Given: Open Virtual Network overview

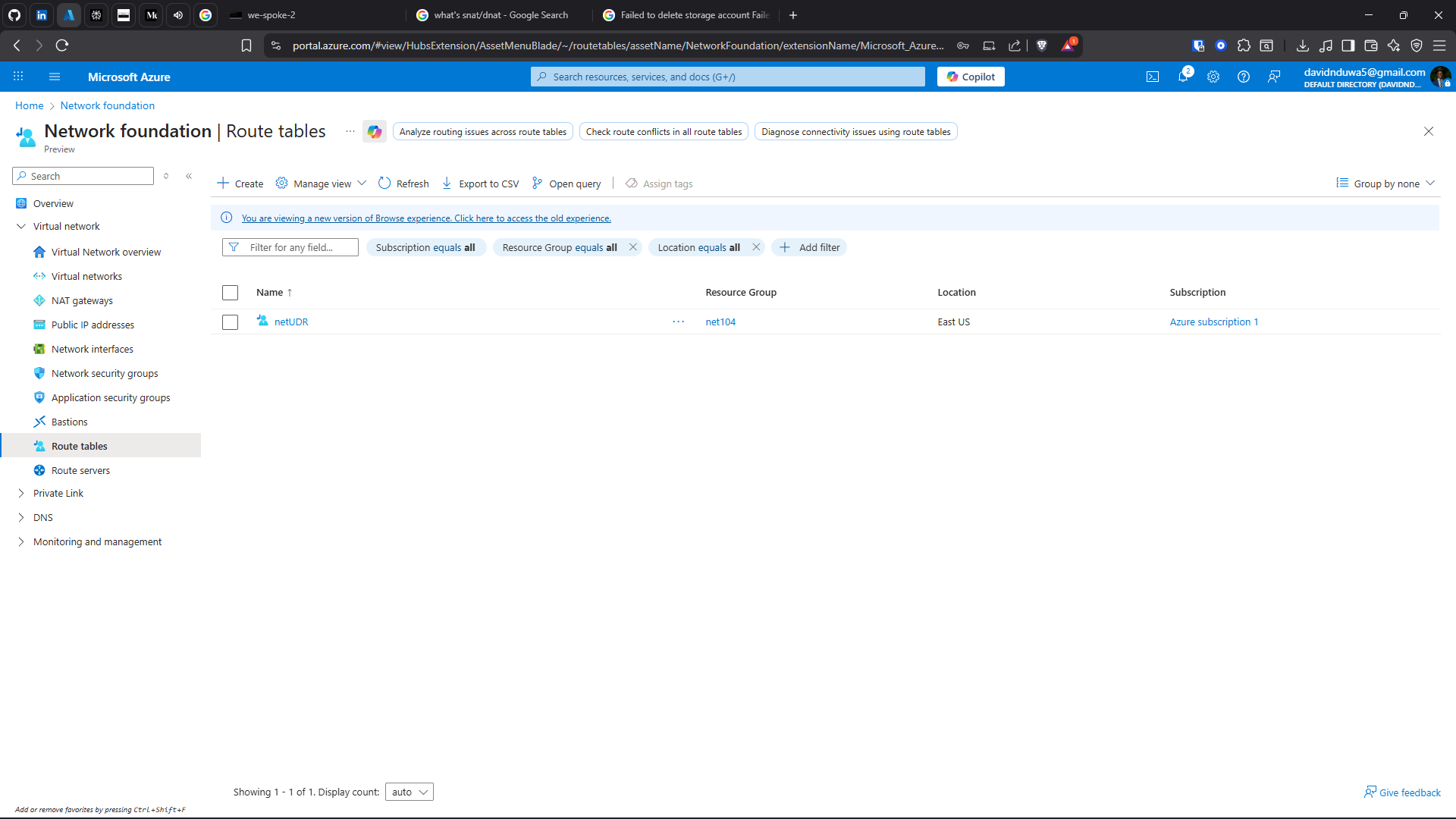Looking at the screenshot, I should (x=106, y=252).
